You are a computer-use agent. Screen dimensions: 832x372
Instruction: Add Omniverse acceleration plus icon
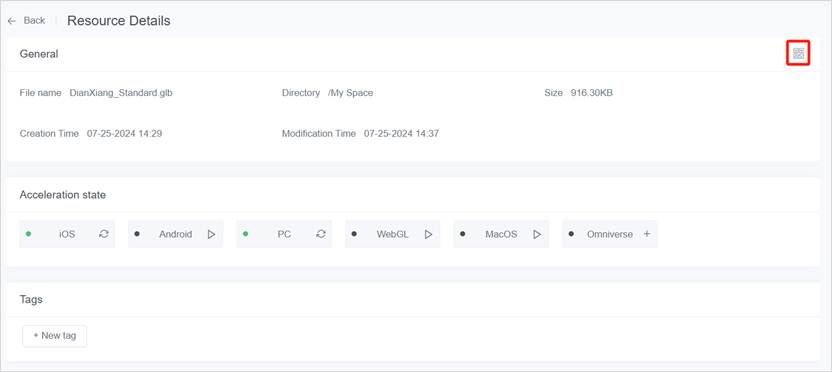point(647,234)
